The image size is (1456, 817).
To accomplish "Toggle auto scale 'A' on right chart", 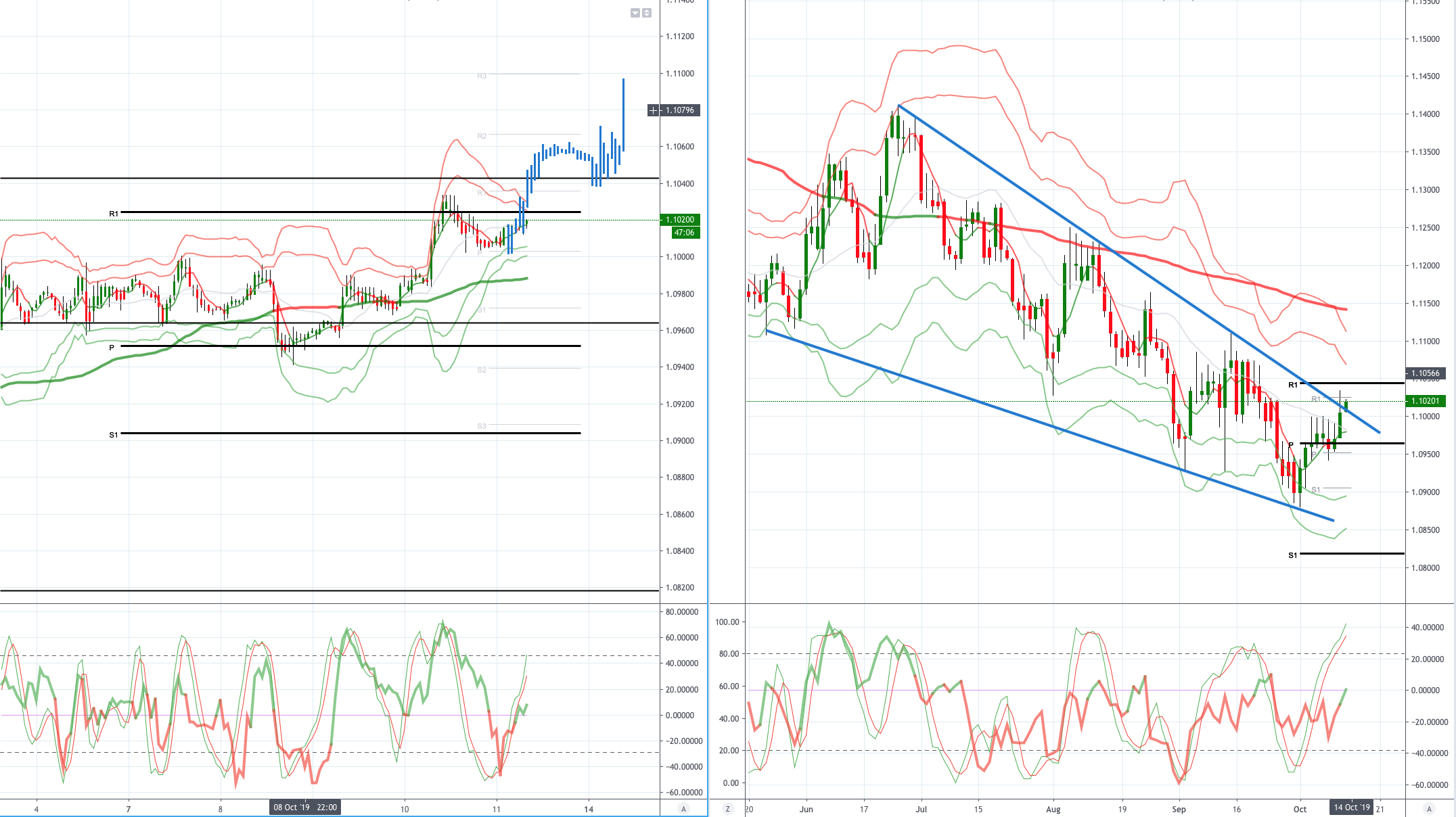I will pyautogui.click(x=1429, y=809).
